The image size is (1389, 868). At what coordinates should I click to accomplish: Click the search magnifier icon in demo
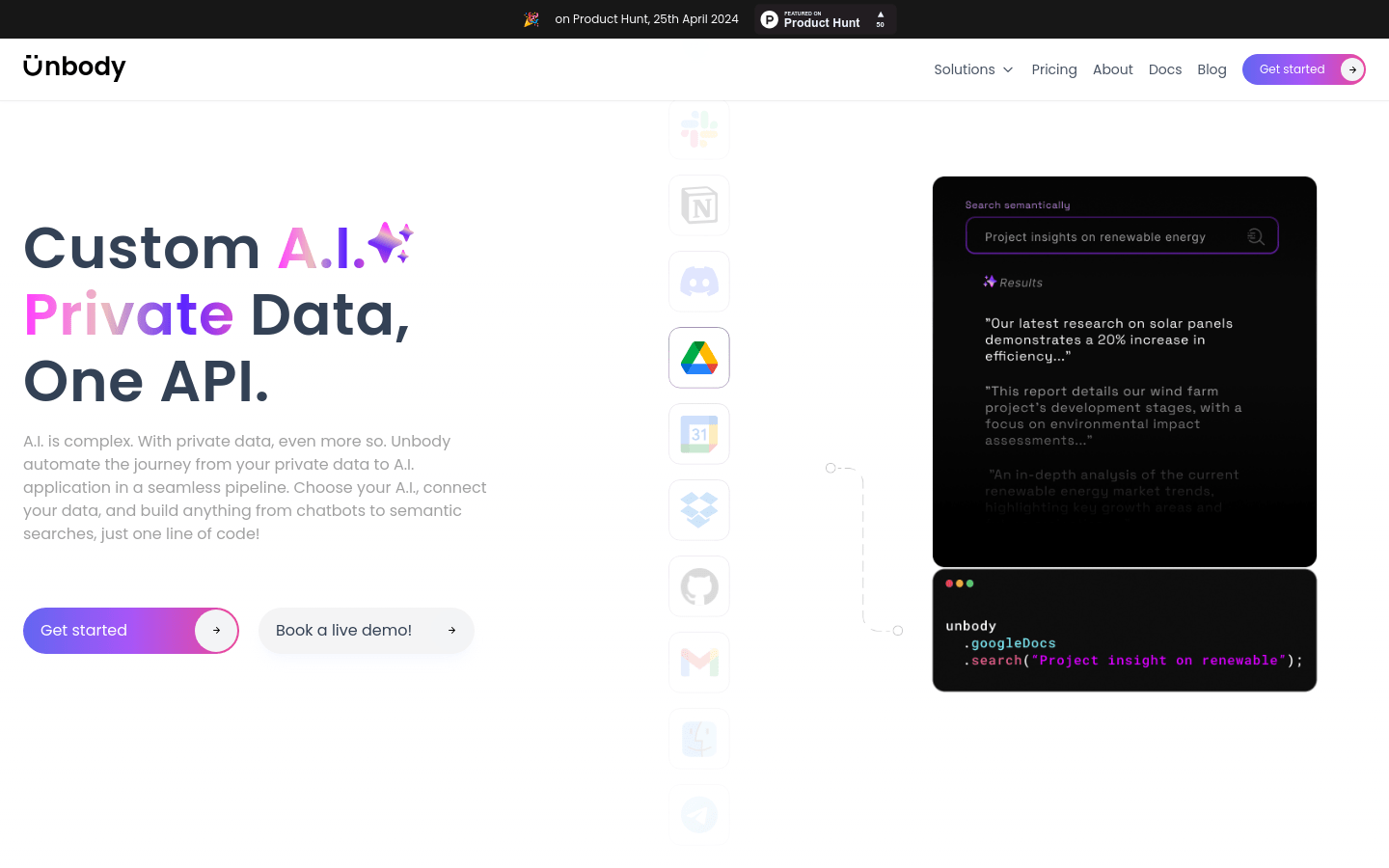pyautogui.click(x=1255, y=236)
